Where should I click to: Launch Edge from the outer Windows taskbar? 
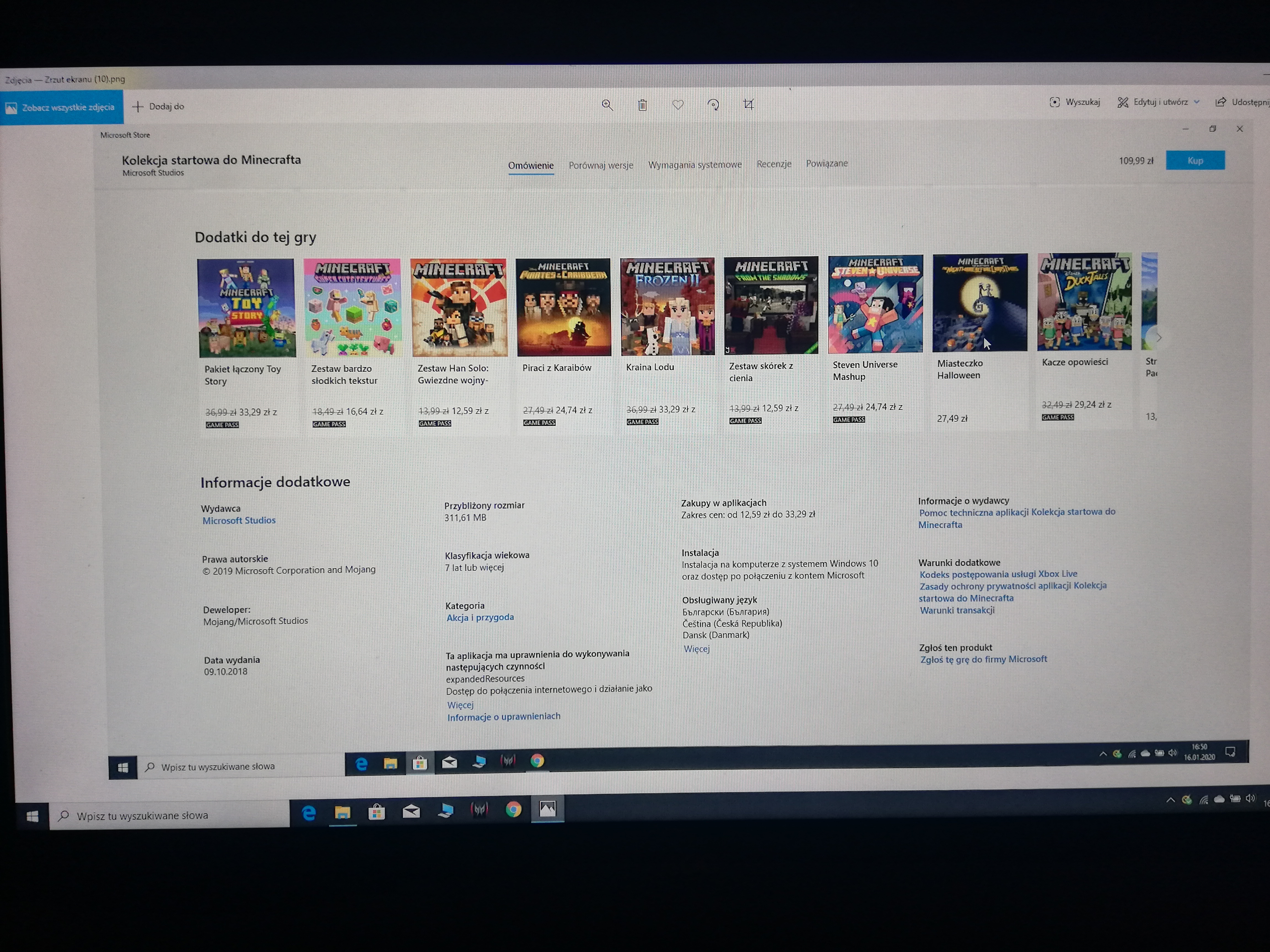(x=309, y=813)
